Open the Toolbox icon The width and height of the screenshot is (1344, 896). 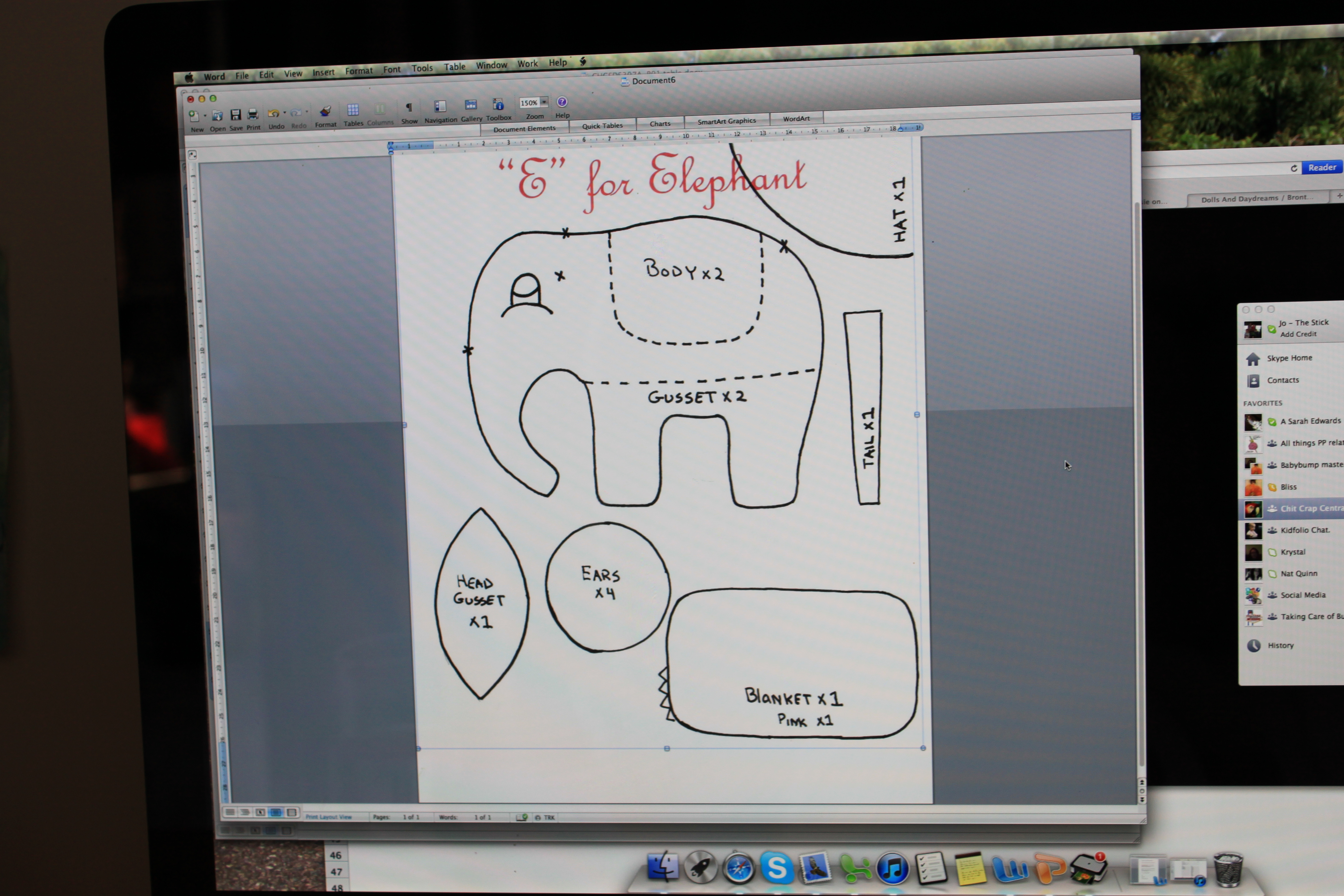click(498, 105)
